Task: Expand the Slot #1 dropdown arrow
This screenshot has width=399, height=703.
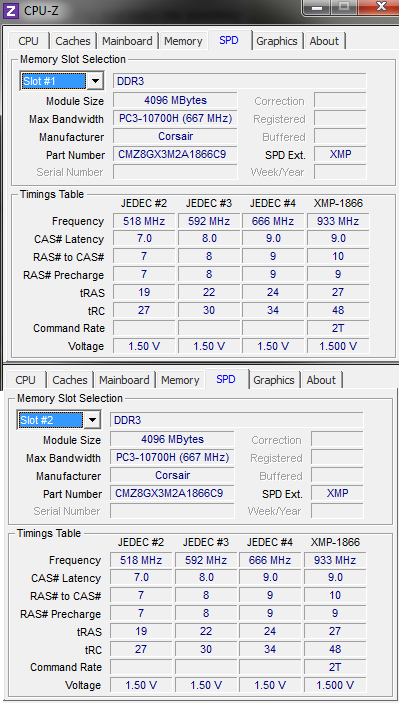Action: coord(95,81)
